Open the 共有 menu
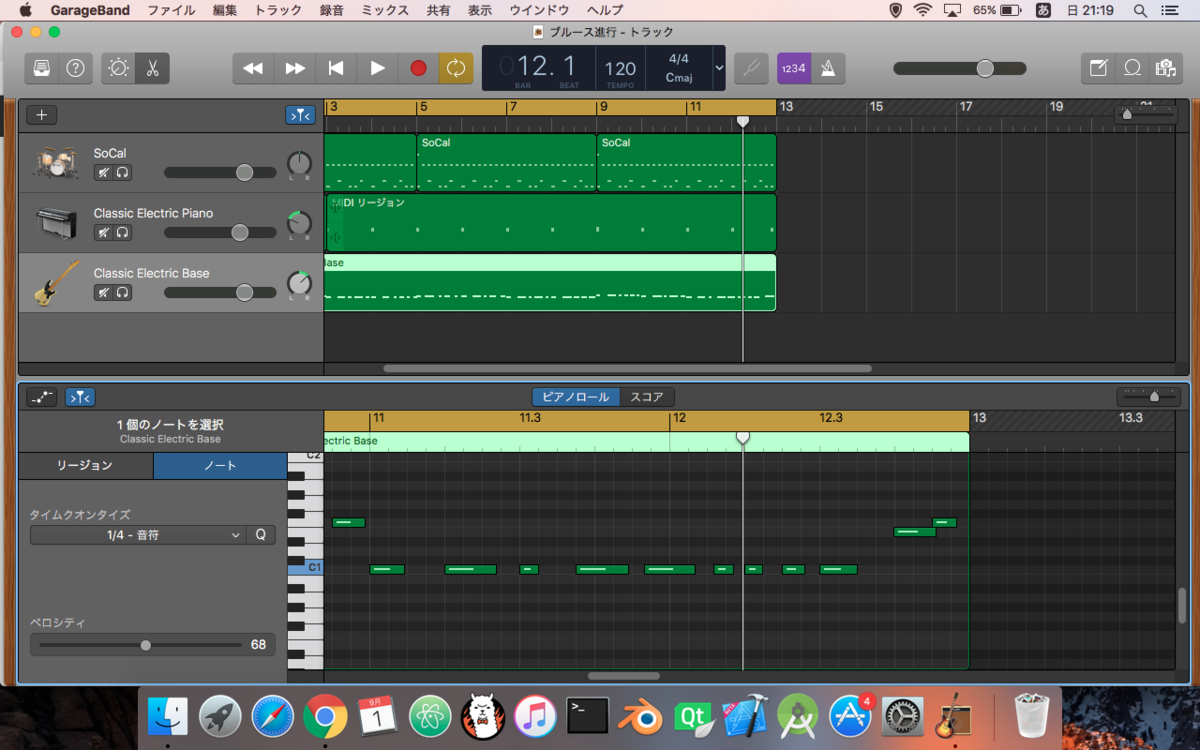1200x750 pixels. (438, 10)
